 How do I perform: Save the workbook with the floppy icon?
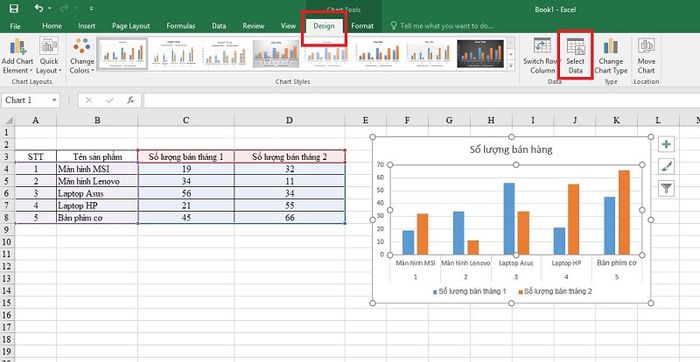click(x=14, y=8)
